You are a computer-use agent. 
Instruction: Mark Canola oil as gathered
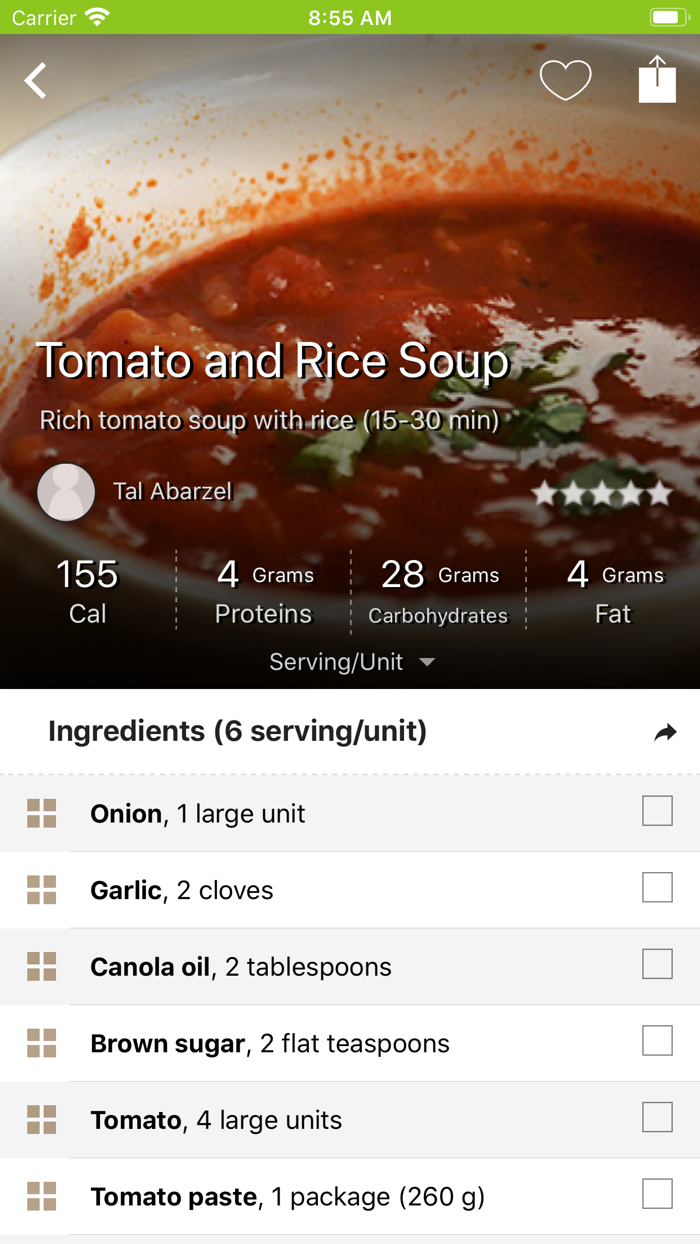point(657,964)
